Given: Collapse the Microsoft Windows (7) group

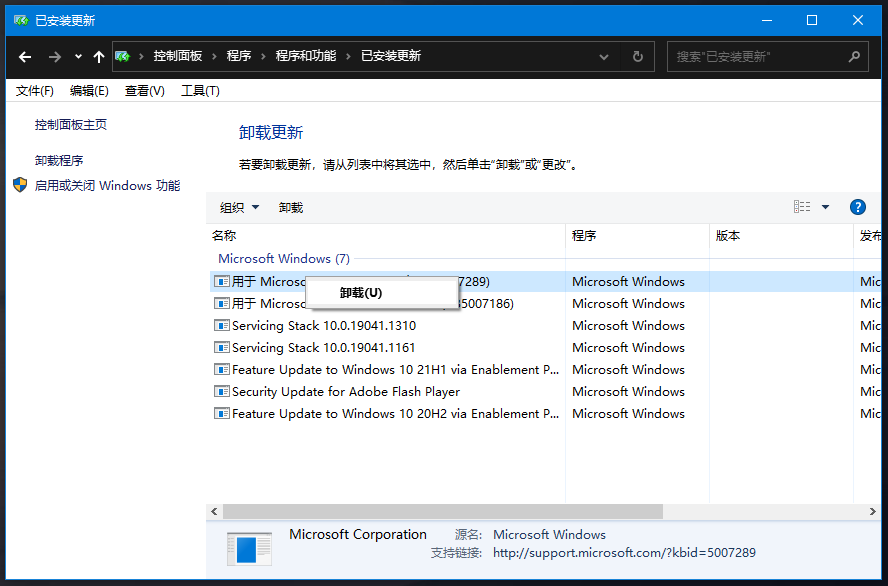Looking at the screenshot, I should pyautogui.click(x=284, y=259).
